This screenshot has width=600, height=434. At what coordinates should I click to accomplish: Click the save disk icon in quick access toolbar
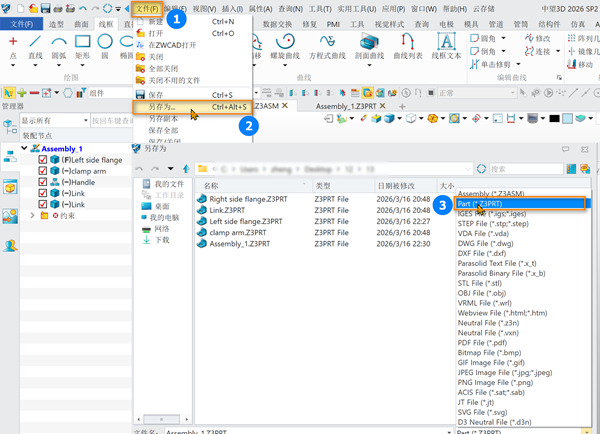(x=46, y=8)
